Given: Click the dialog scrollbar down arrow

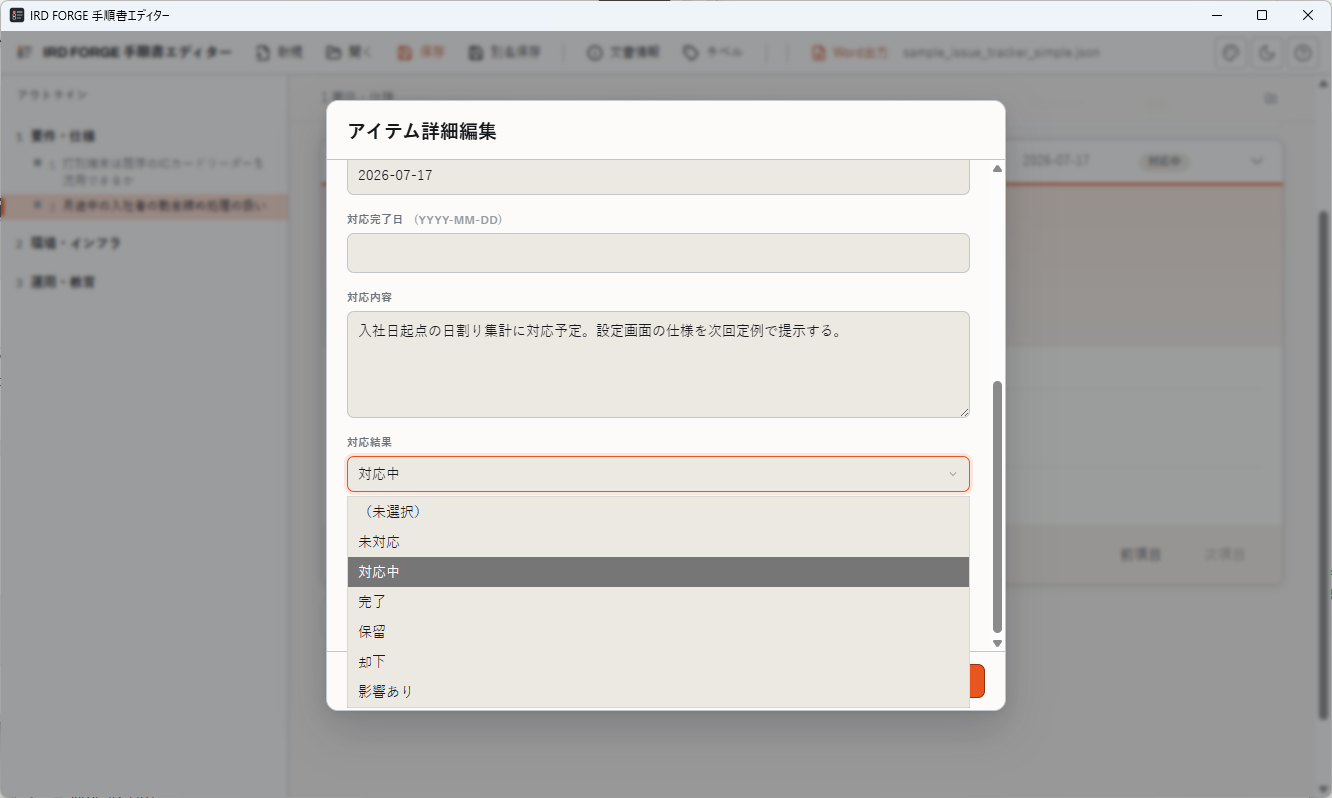Looking at the screenshot, I should [x=997, y=643].
